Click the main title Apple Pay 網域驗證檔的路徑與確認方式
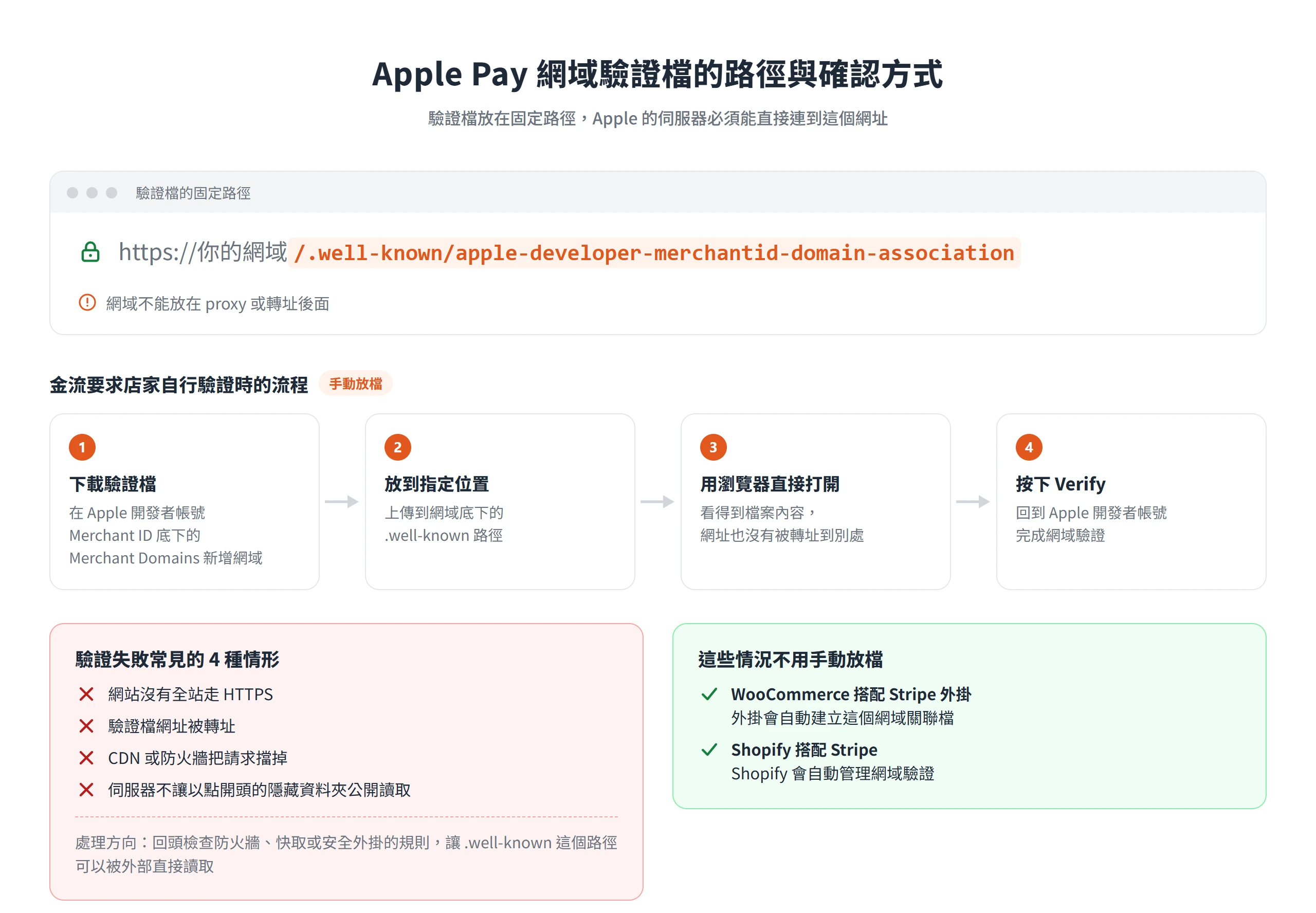Viewport: 1316px width, 913px height. (657, 75)
